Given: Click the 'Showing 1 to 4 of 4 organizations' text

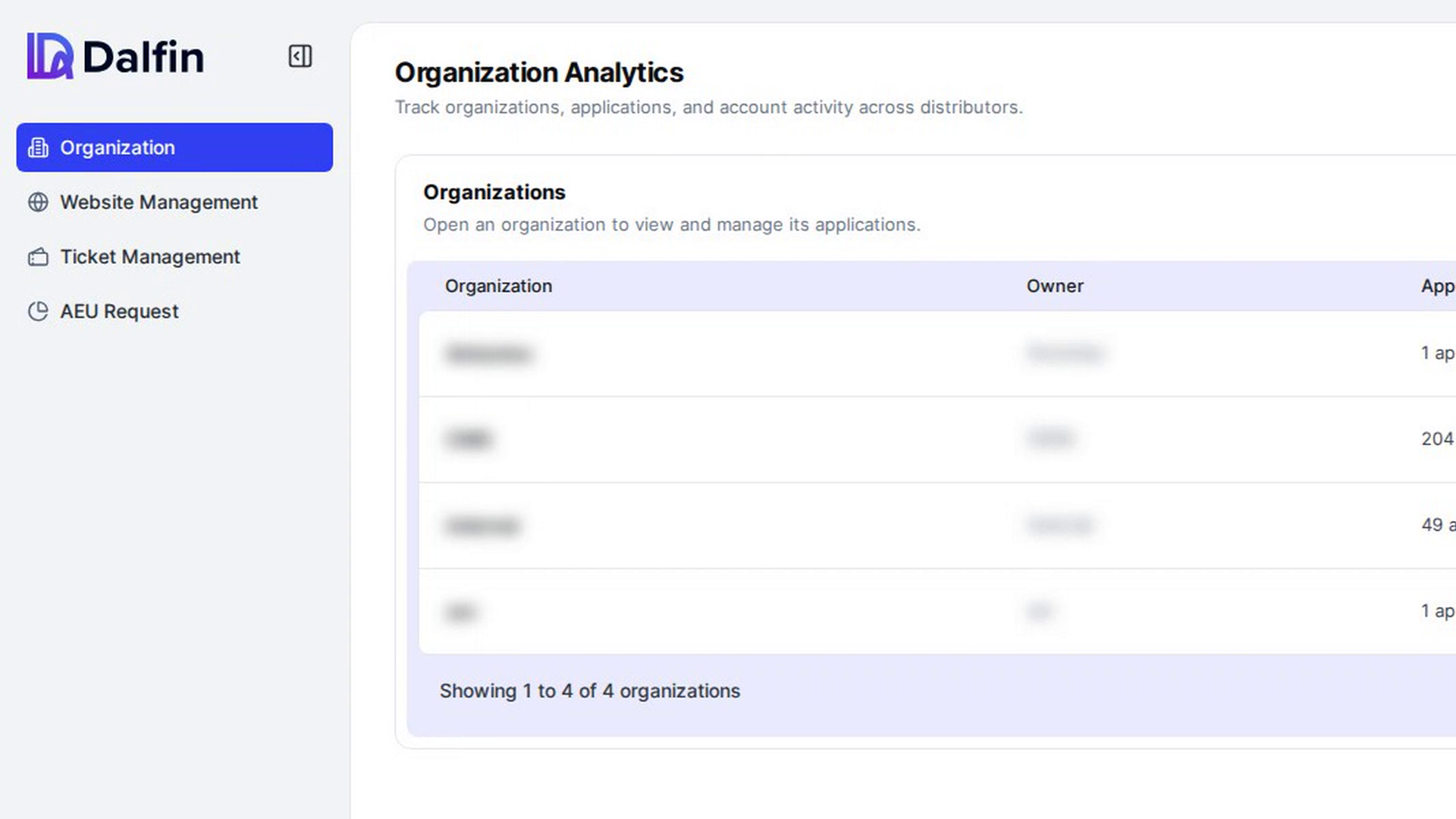Looking at the screenshot, I should [590, 691].
